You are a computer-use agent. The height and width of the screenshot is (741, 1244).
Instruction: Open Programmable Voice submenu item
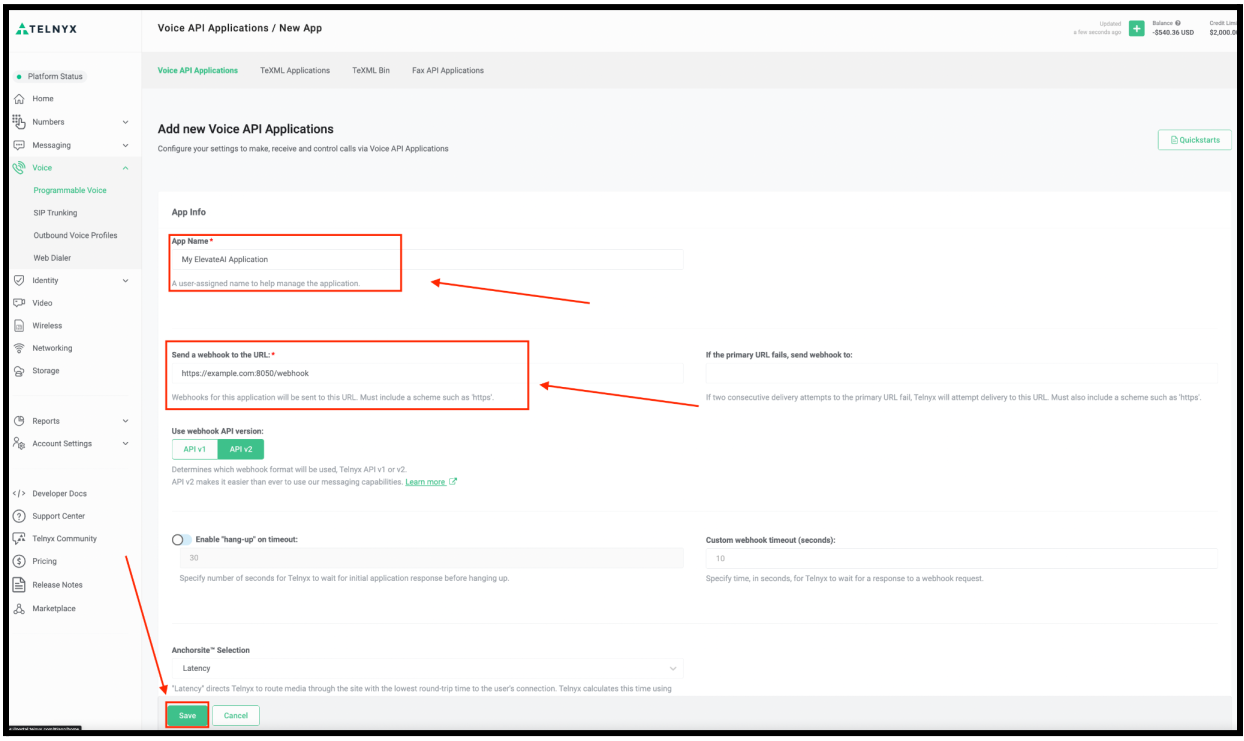[70, 190]
